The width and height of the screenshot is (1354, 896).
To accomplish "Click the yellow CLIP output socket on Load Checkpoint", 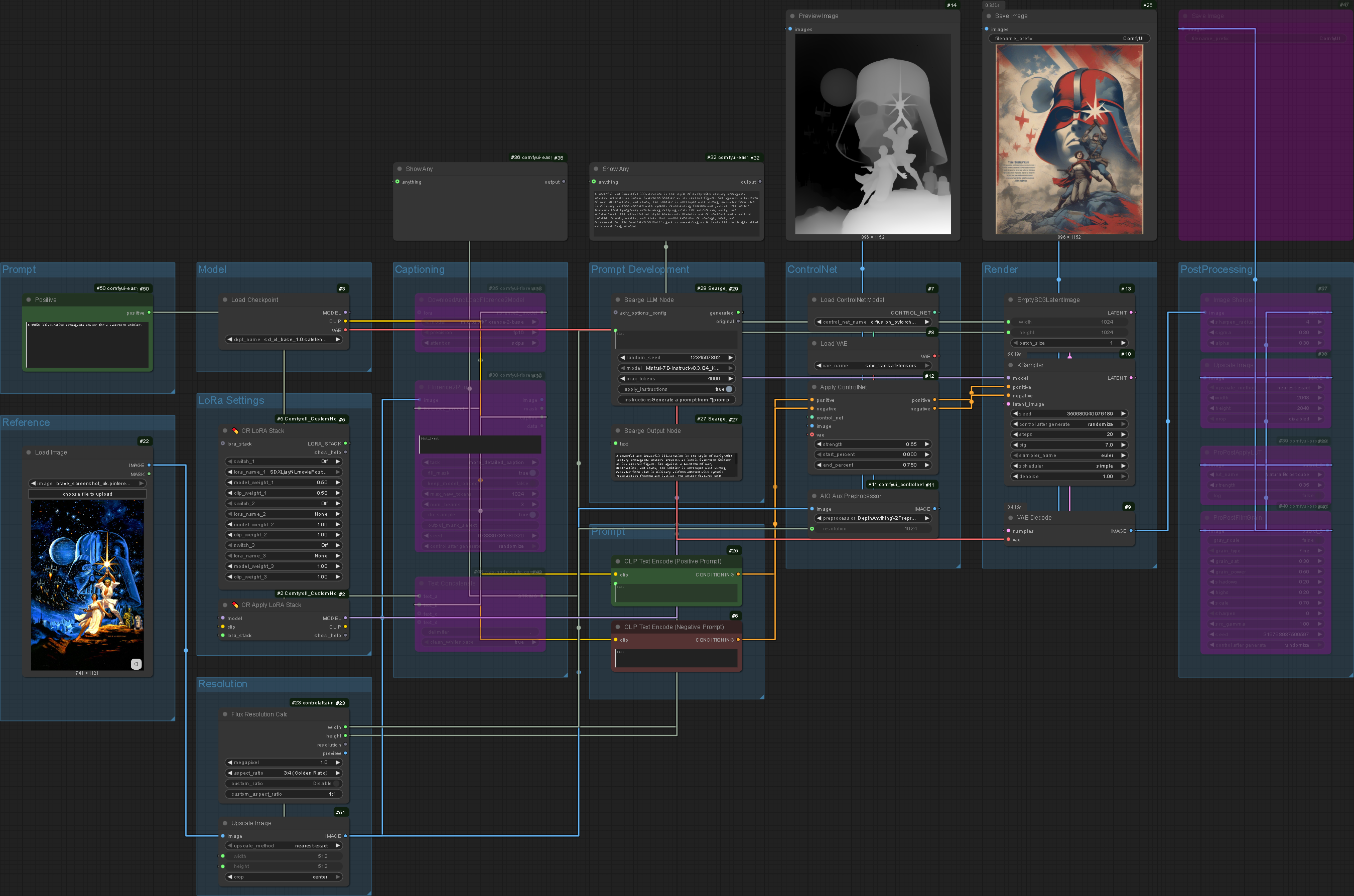I will coord(345,321).
